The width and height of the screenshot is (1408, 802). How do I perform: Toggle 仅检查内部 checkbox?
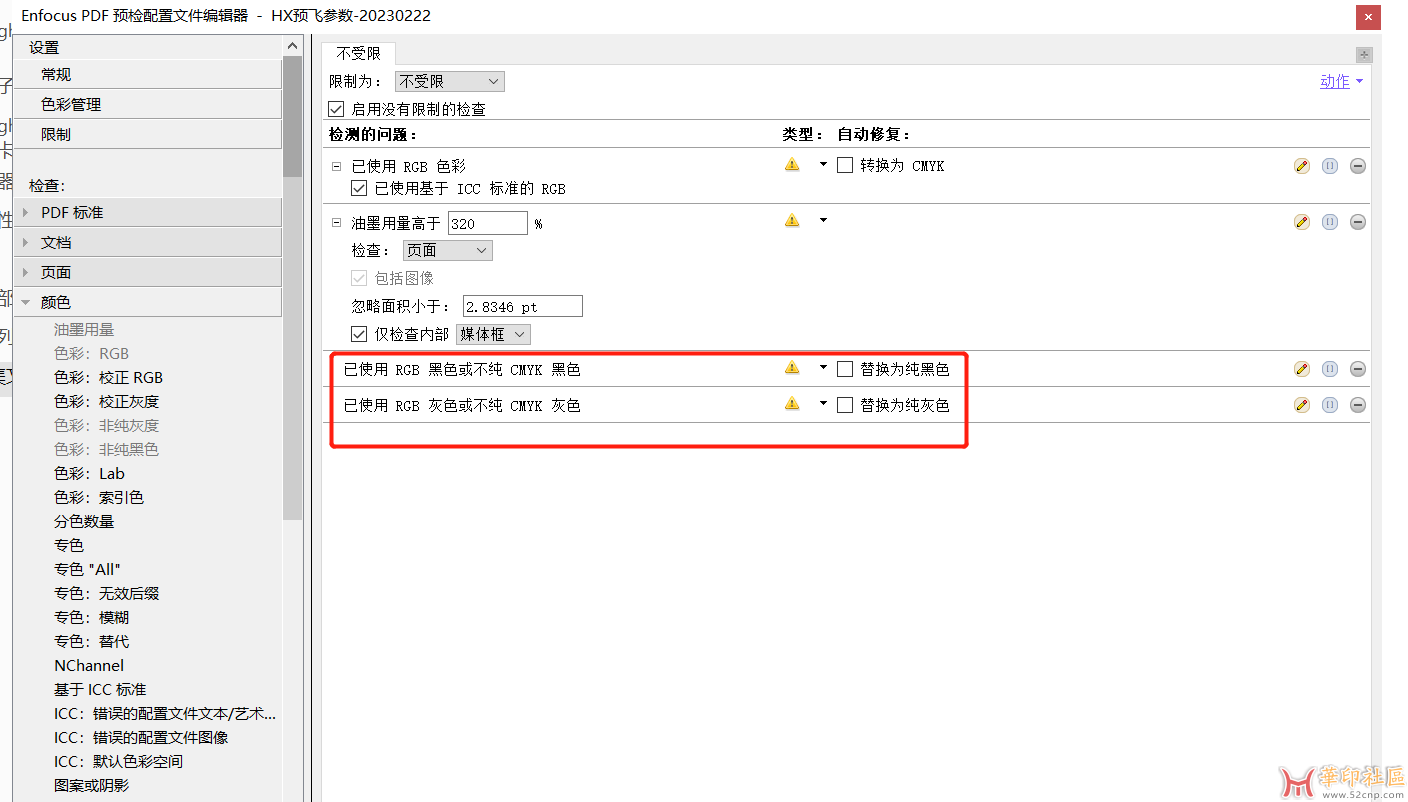359,334
